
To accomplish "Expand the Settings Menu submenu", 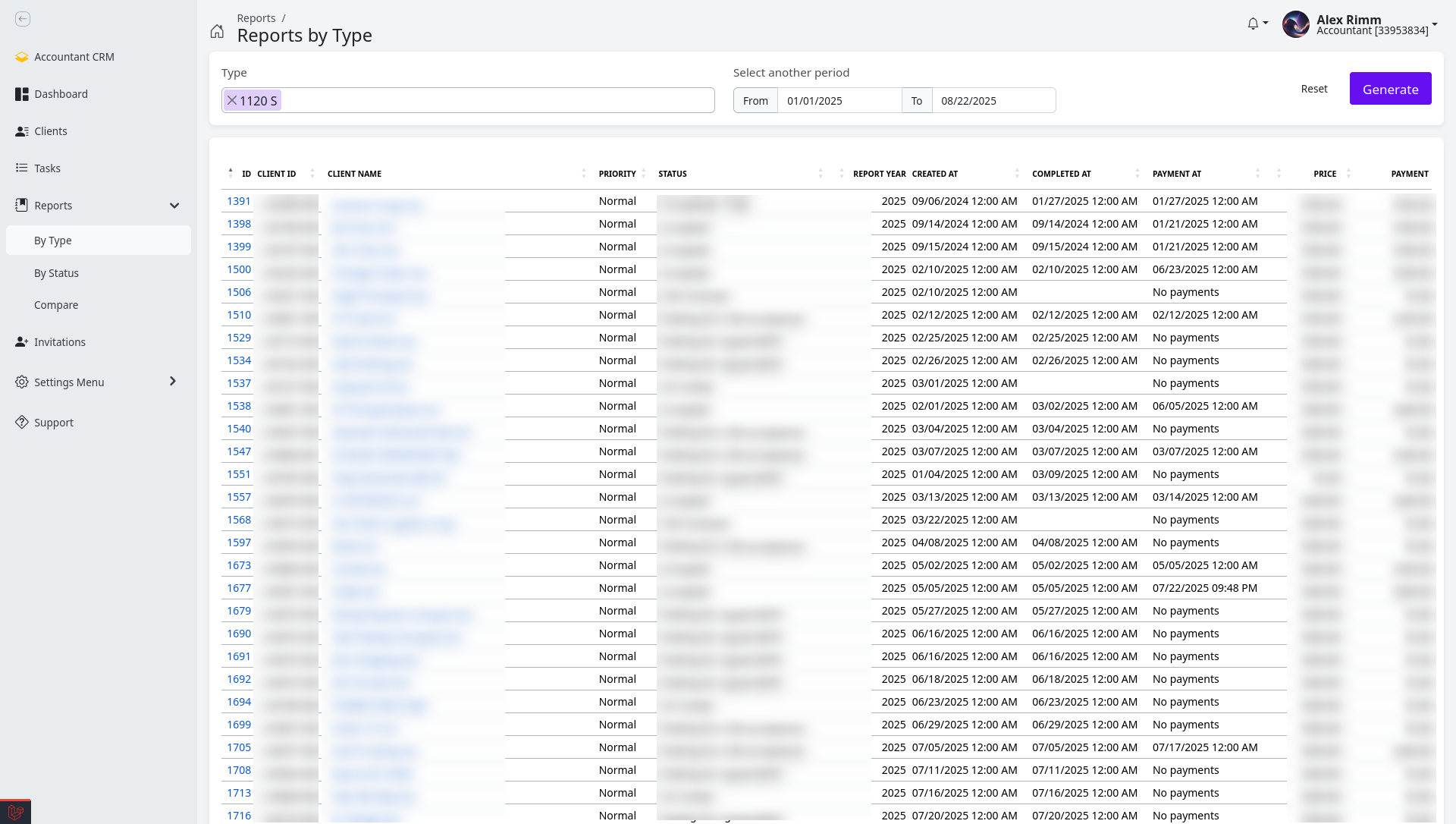I will click(172, 382).
